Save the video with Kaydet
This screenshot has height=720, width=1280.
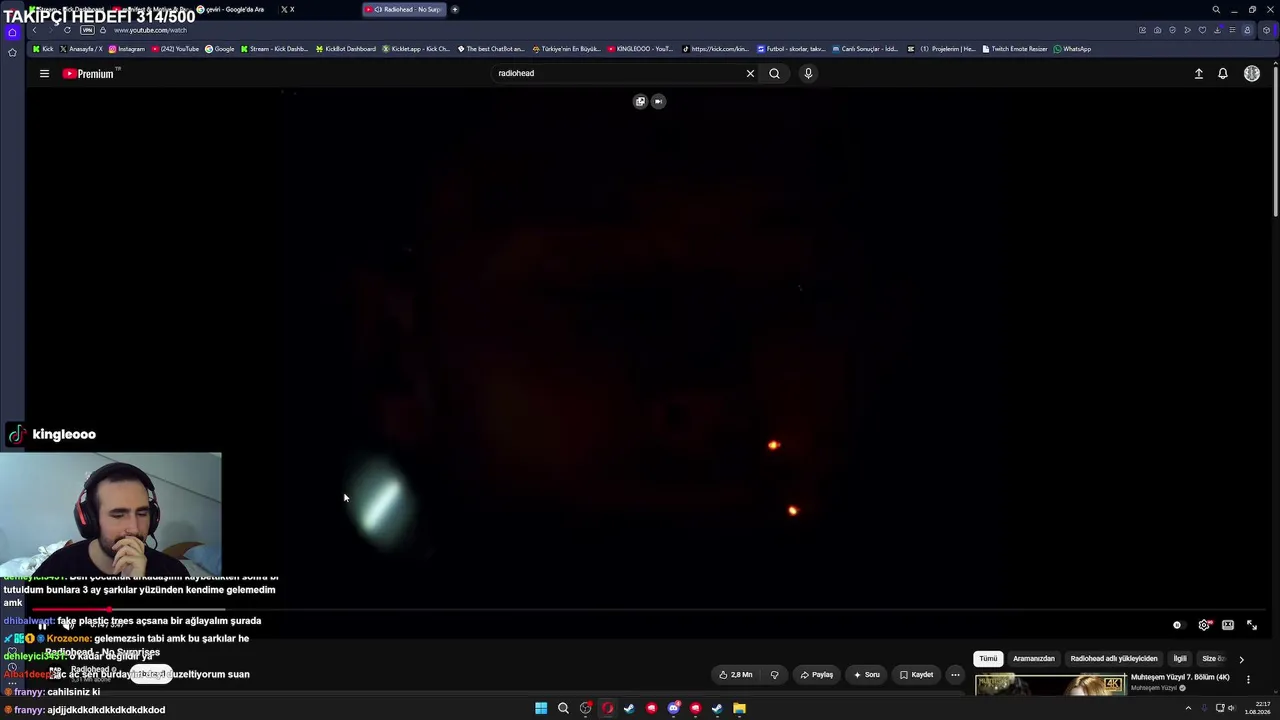[916, 675]
